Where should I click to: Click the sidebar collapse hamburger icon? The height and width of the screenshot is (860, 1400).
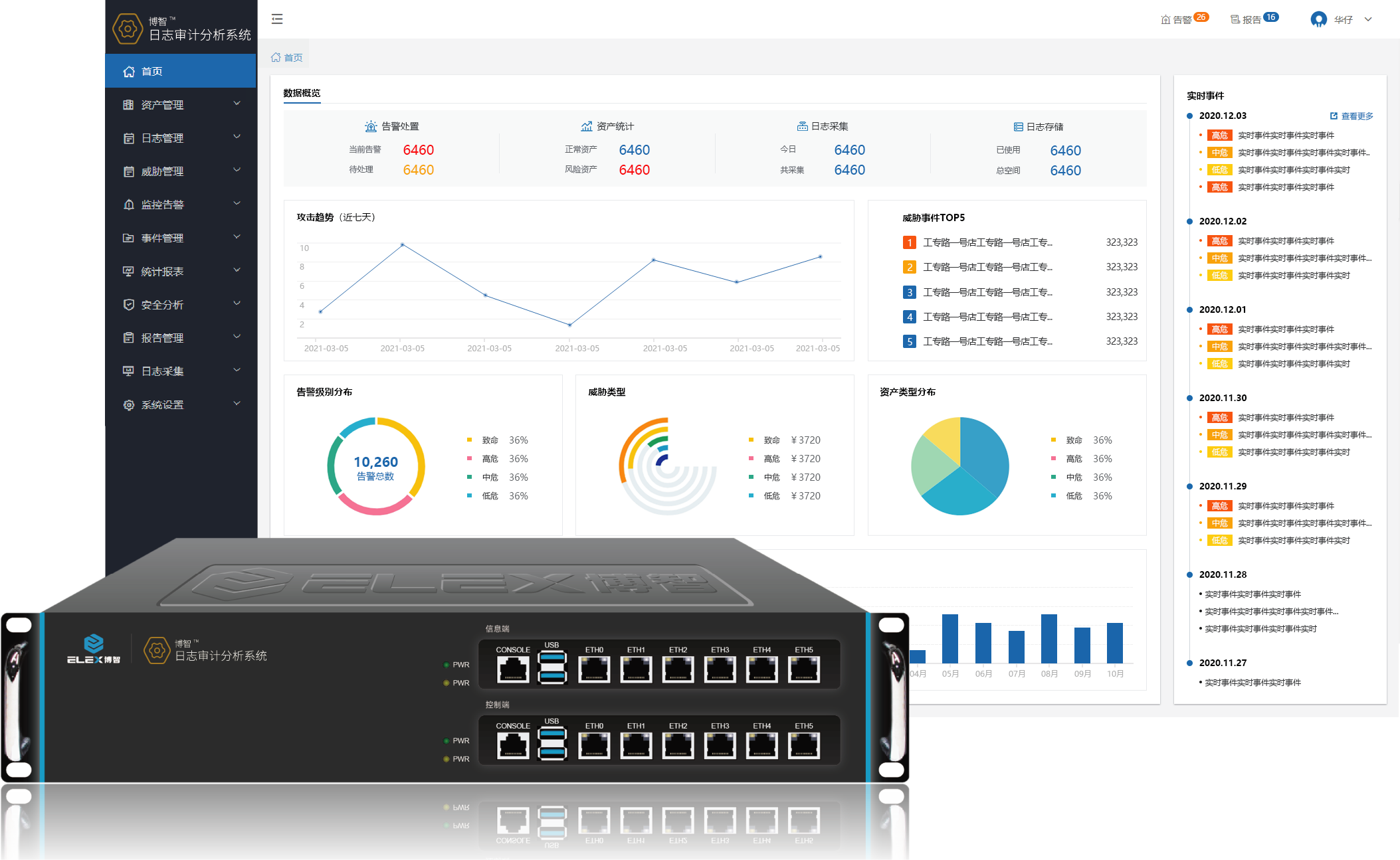coord(277,19)
